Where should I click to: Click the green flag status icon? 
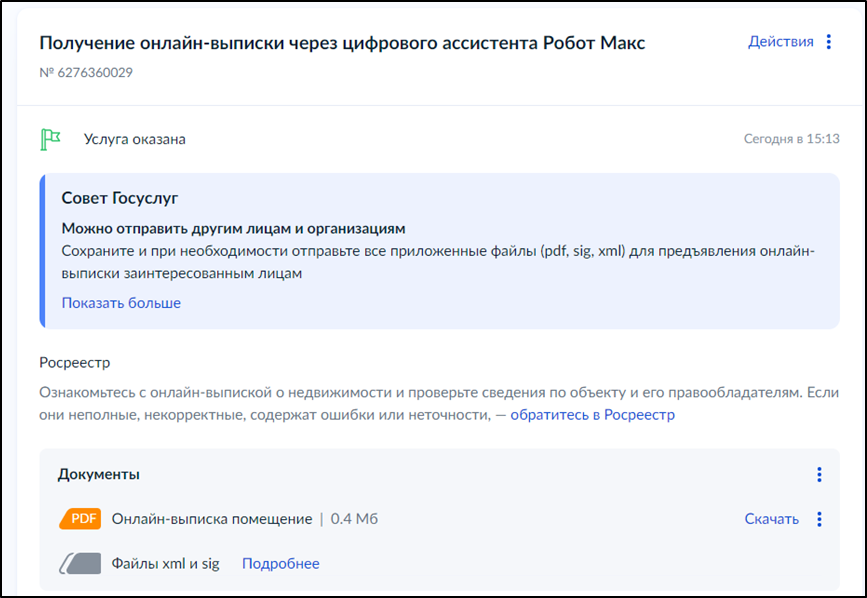tap(50, 139)
